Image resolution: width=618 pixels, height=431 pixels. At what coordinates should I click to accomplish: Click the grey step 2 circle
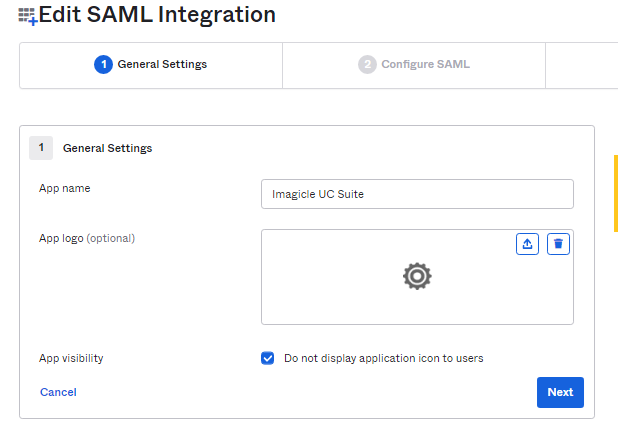(x=367, y=65)
